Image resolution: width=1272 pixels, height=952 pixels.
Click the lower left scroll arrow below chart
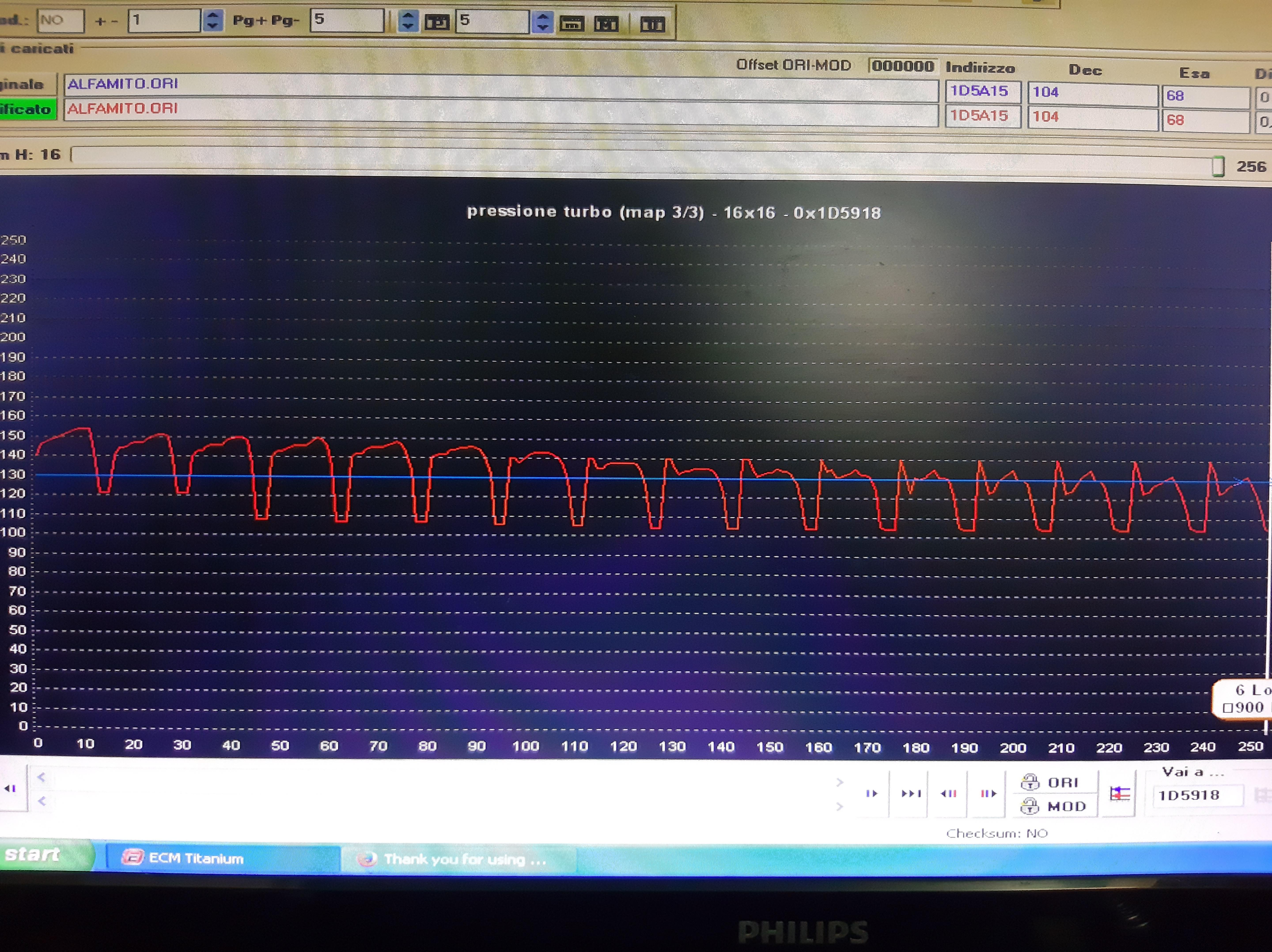(41, 801)
